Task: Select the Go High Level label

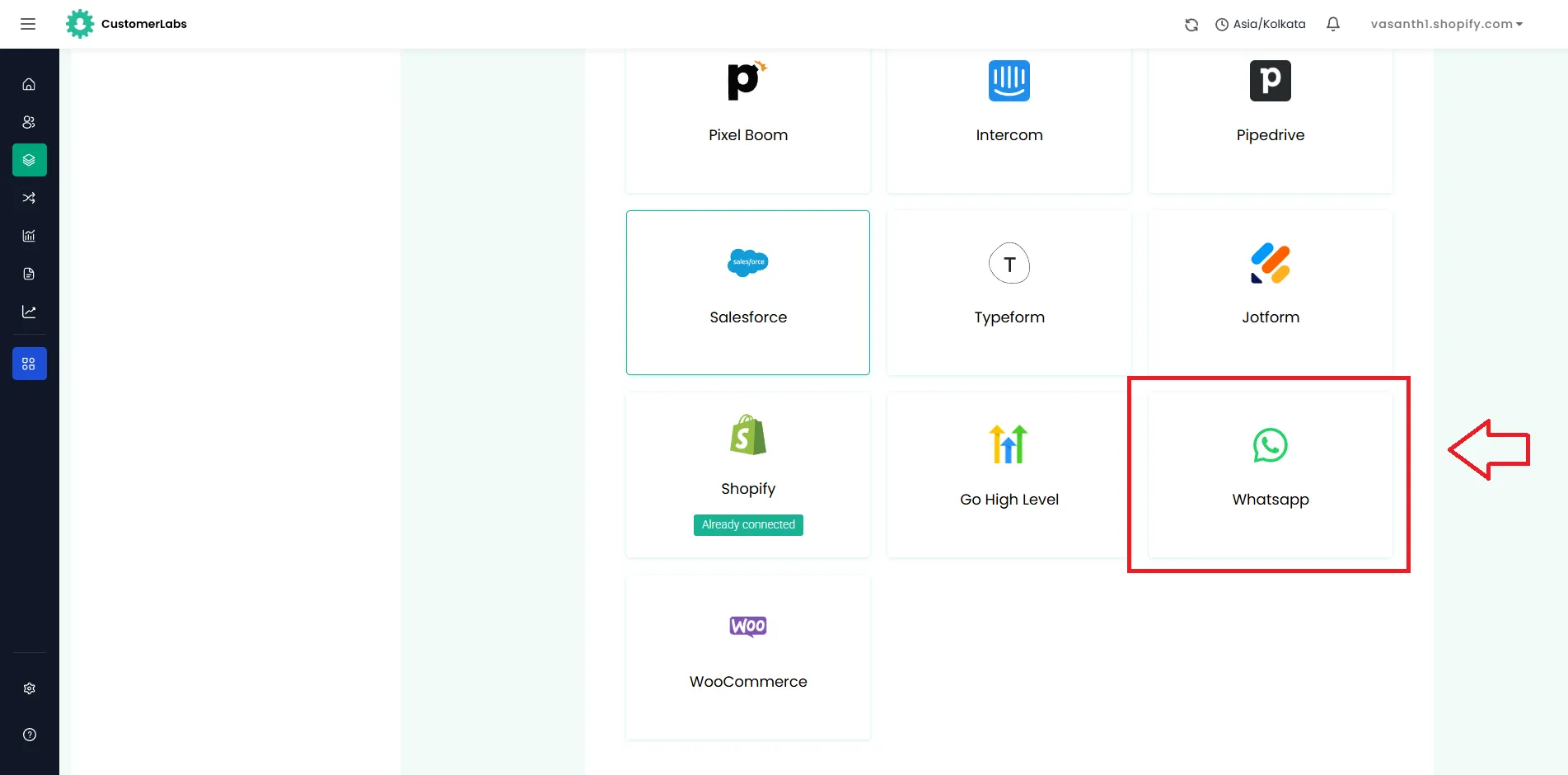Action: (1009, 500)
